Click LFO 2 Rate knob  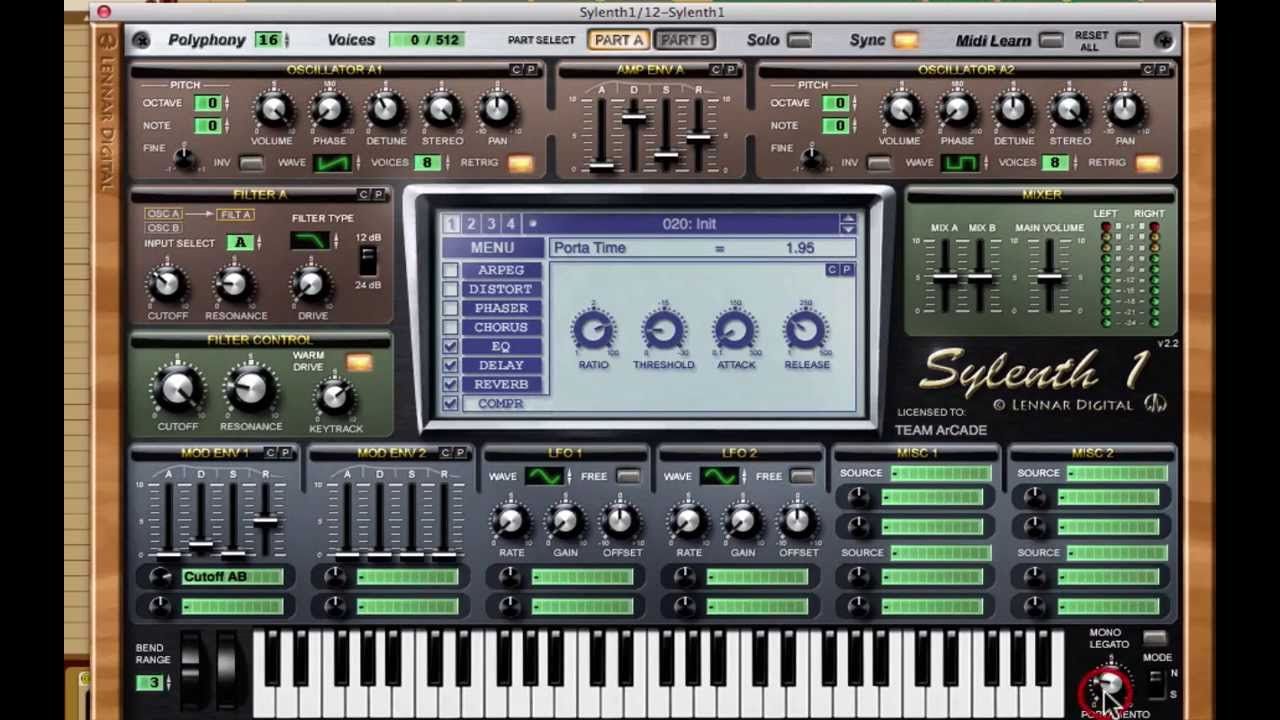(x=688, y=521)
